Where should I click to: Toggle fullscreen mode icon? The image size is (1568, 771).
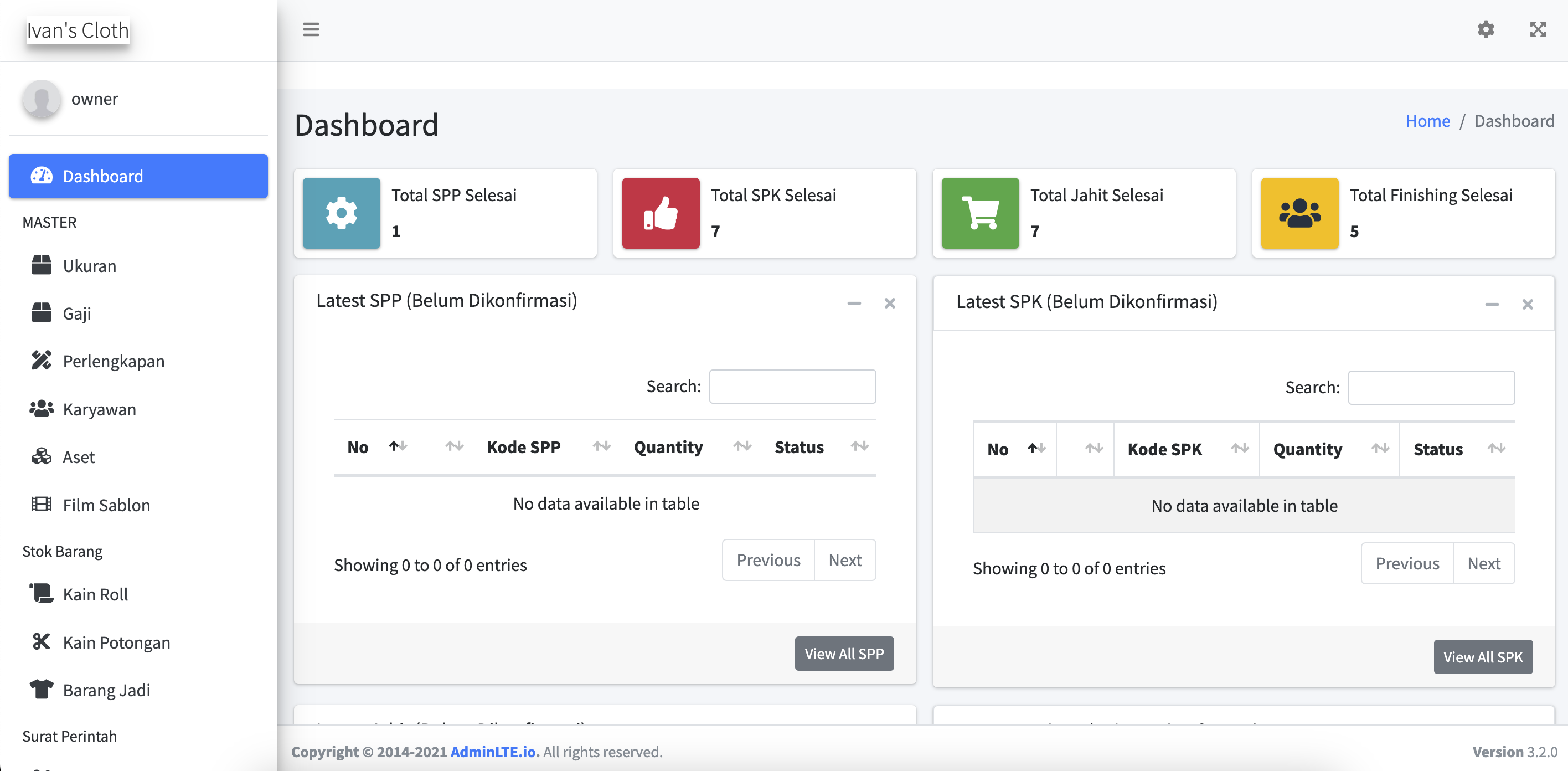pos(1538,29)
